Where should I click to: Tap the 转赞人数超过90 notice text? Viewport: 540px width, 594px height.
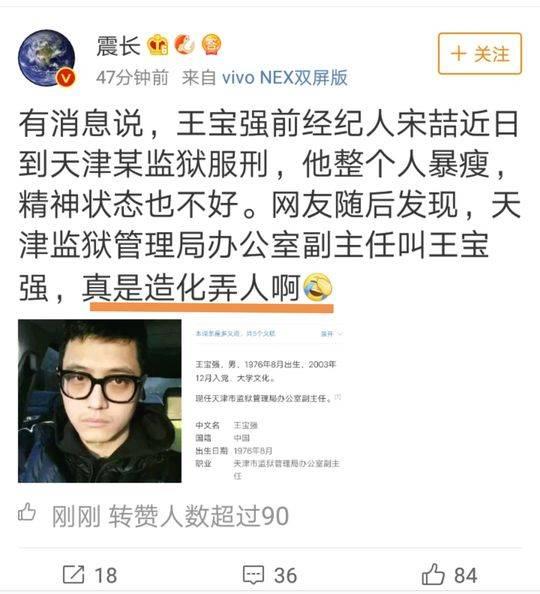point(199,516)
